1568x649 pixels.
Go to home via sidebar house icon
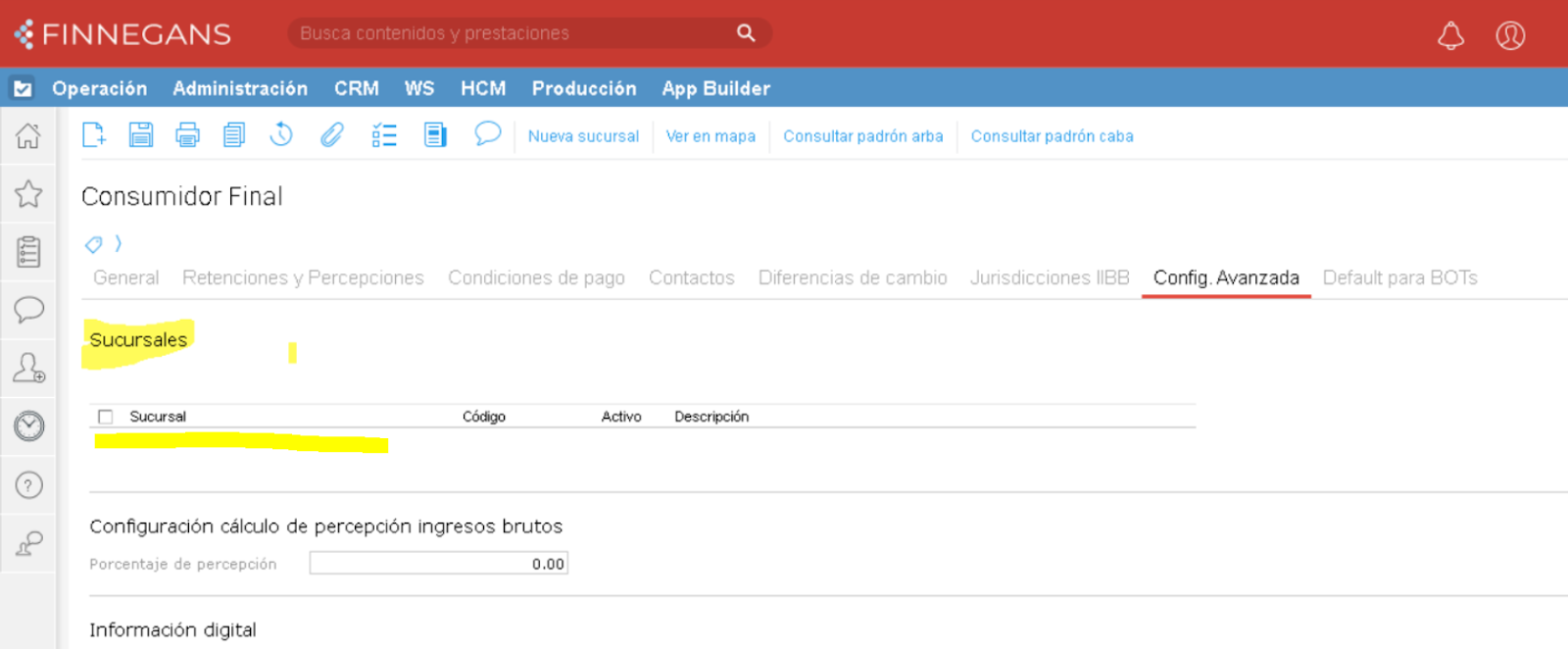click(x=28, y=135)
